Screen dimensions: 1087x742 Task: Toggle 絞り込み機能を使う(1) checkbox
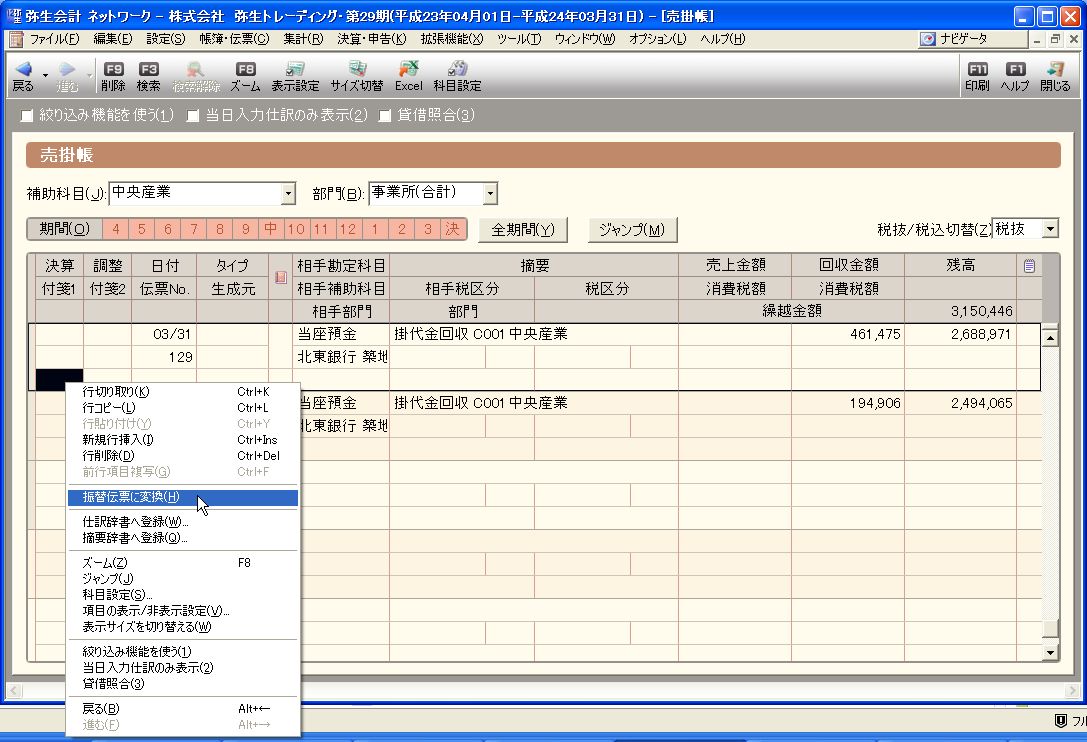pos(27,116)
